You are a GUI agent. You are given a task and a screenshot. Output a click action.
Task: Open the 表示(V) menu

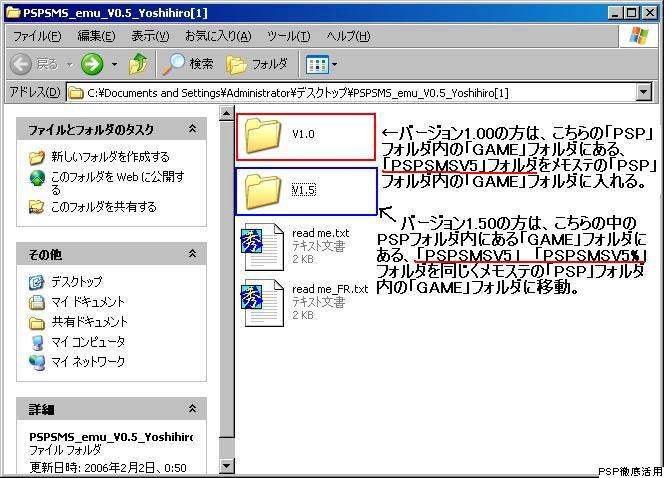click(150, 36)
